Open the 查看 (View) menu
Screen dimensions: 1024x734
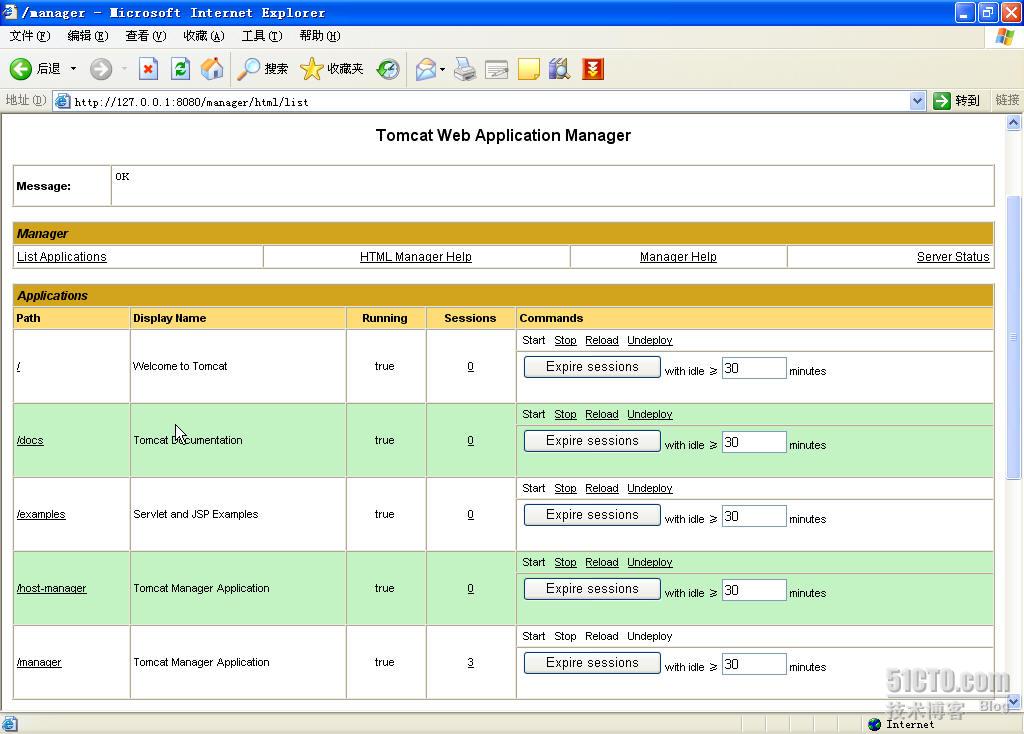pos(146,36)
